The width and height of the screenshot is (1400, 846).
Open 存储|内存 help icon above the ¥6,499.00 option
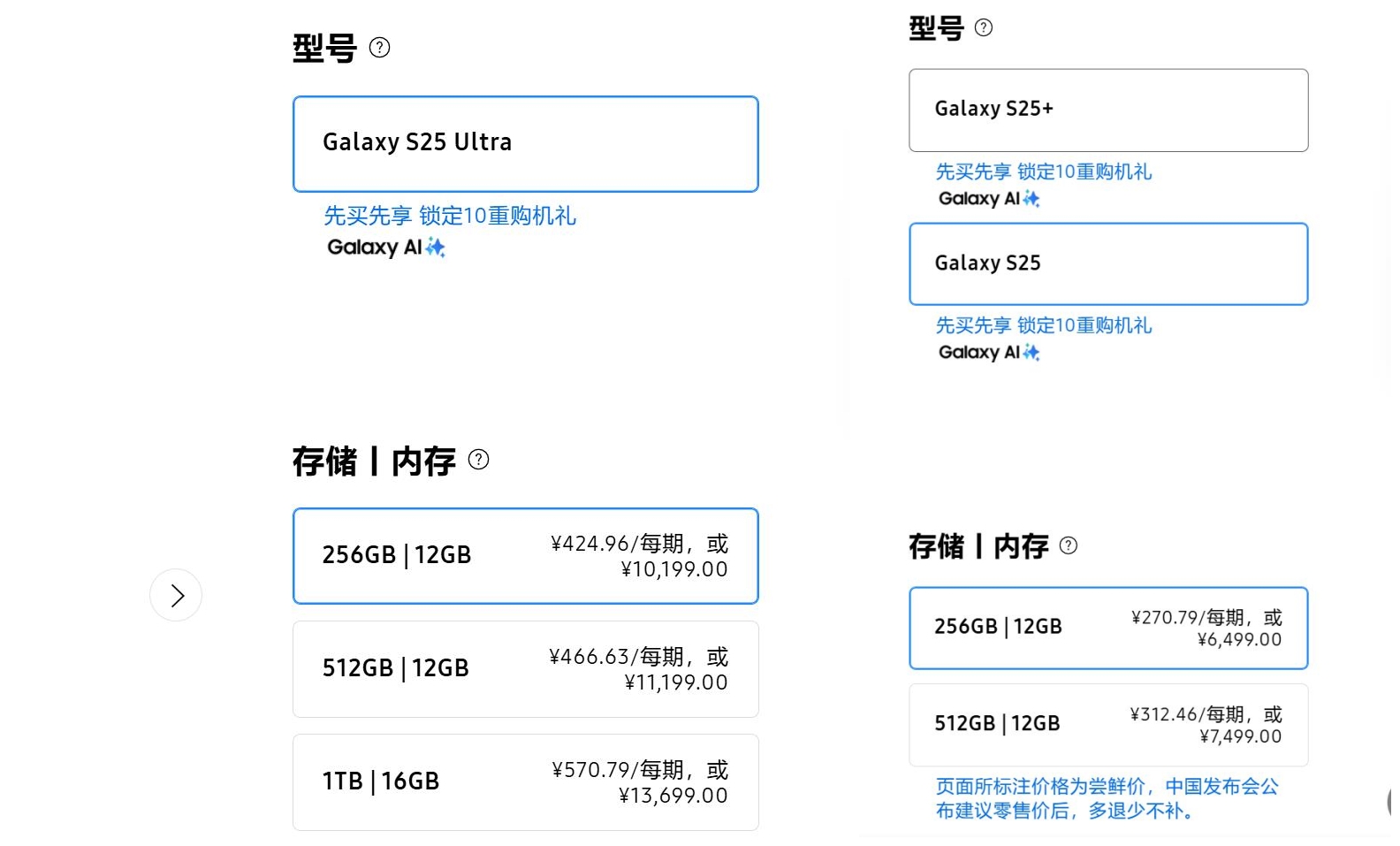[1068, 546]
